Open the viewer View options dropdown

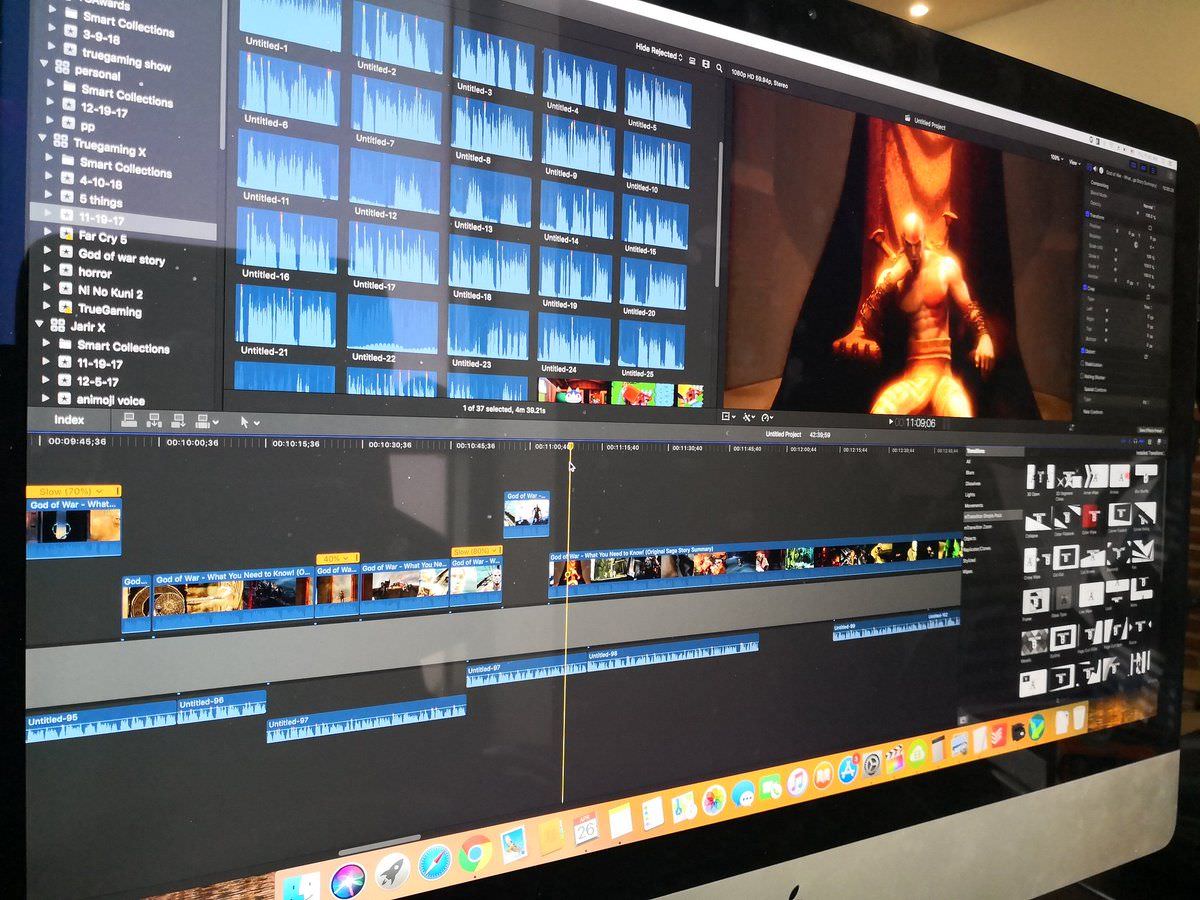click(1075, 161)
